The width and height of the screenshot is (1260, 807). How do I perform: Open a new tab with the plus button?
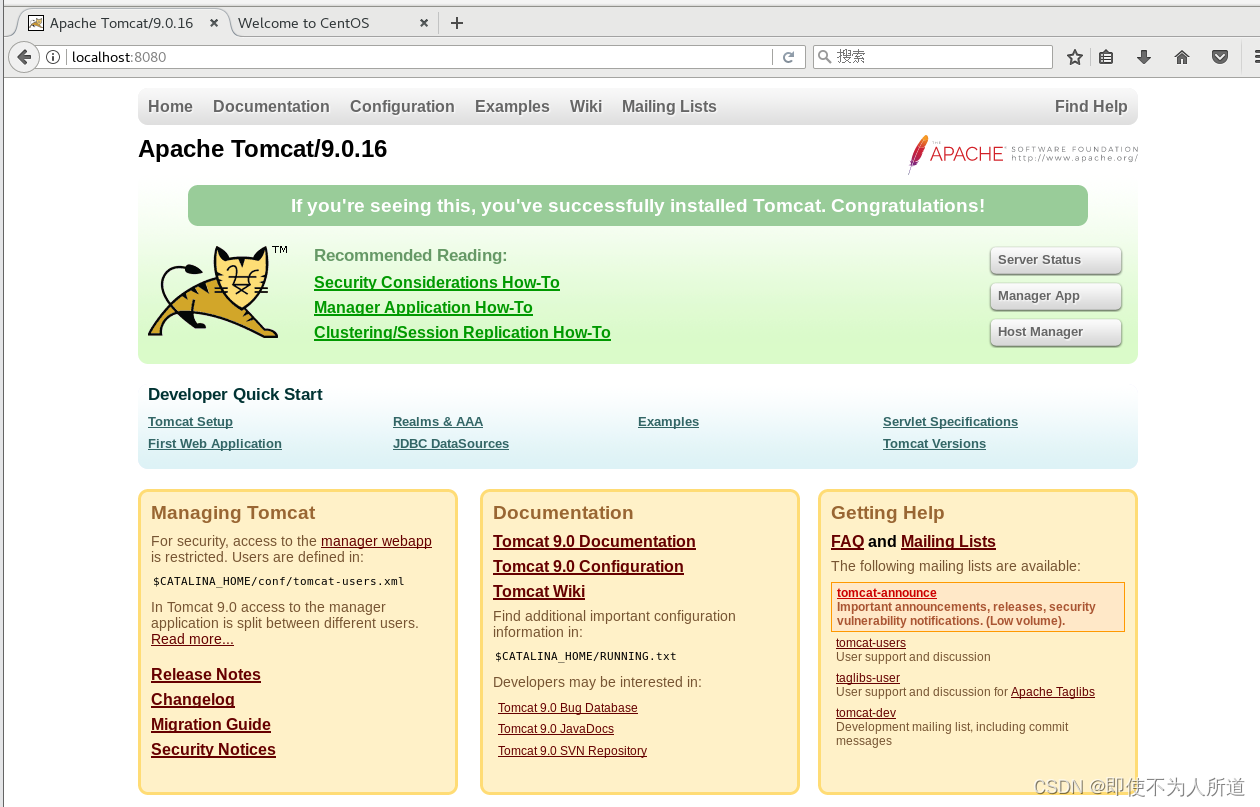[x=457, y=23]
